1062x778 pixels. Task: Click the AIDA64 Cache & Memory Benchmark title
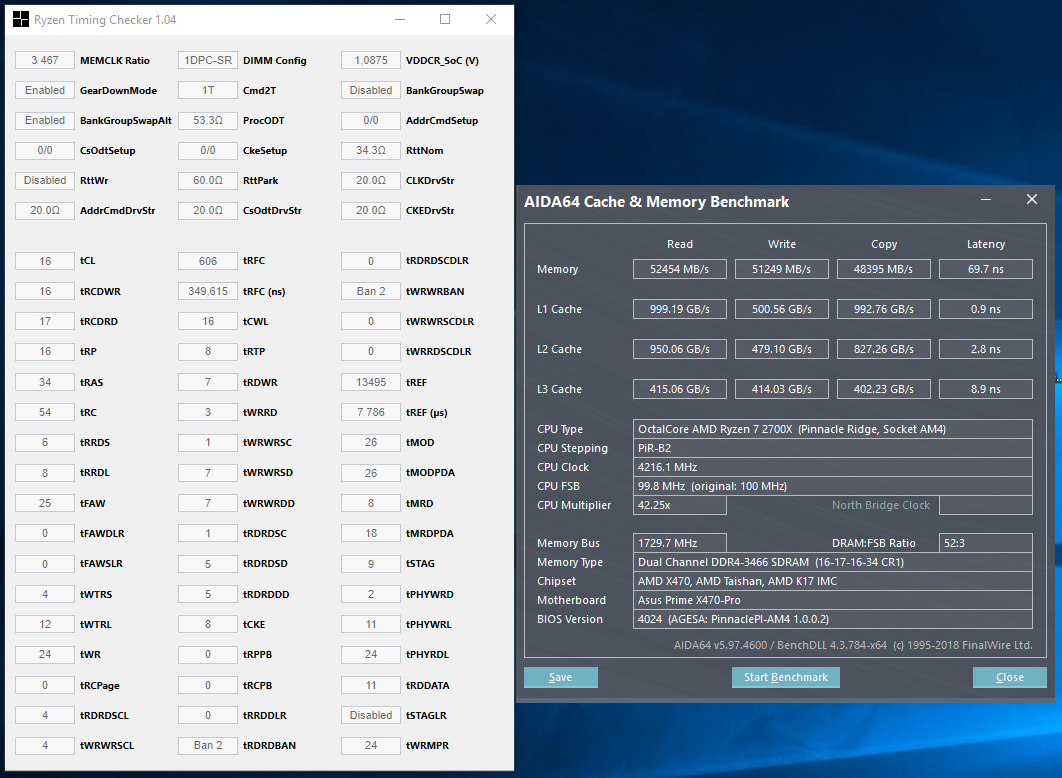tap(656, 202)
